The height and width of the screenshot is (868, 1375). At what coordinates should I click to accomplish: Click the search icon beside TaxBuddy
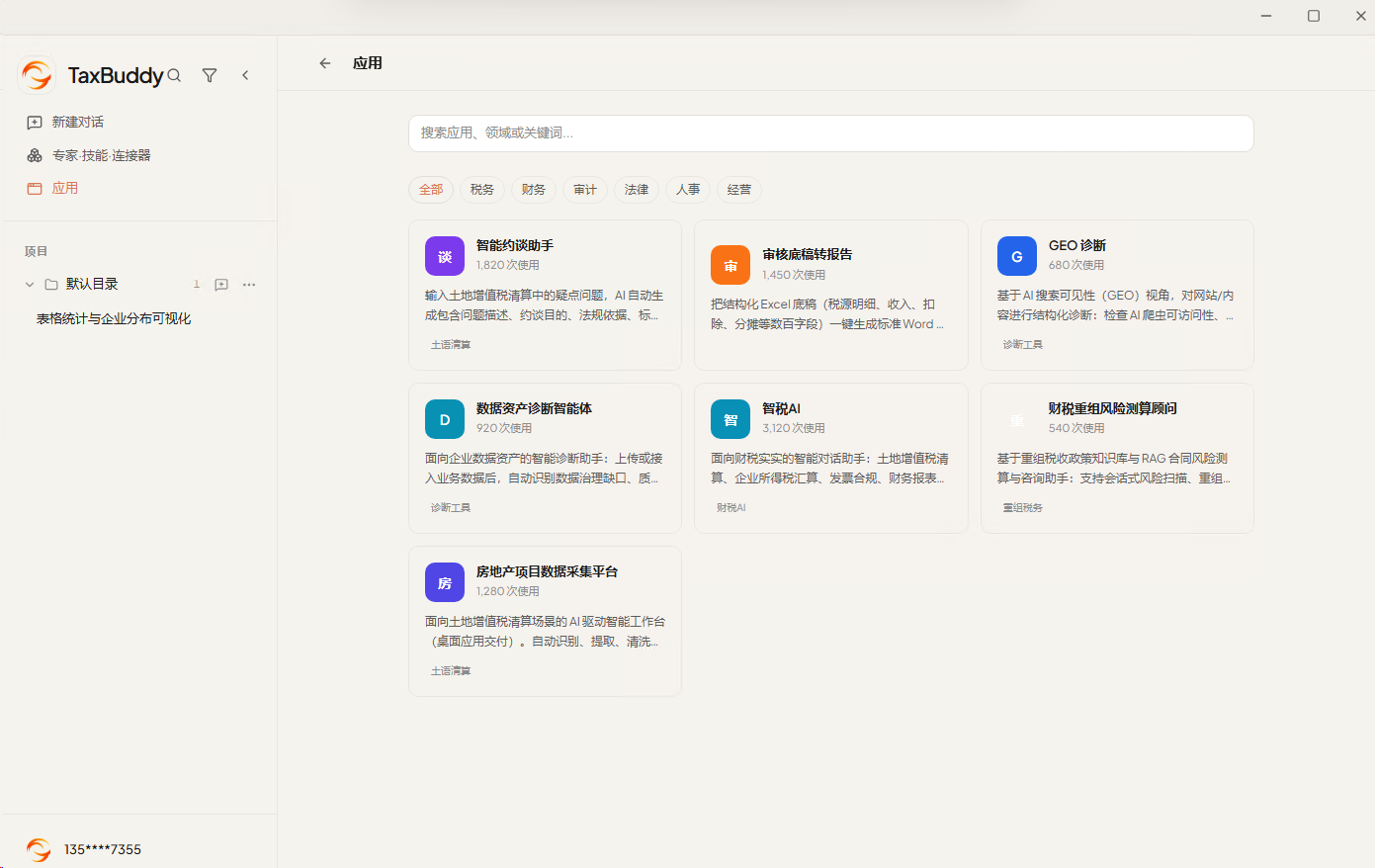point(174,75)
